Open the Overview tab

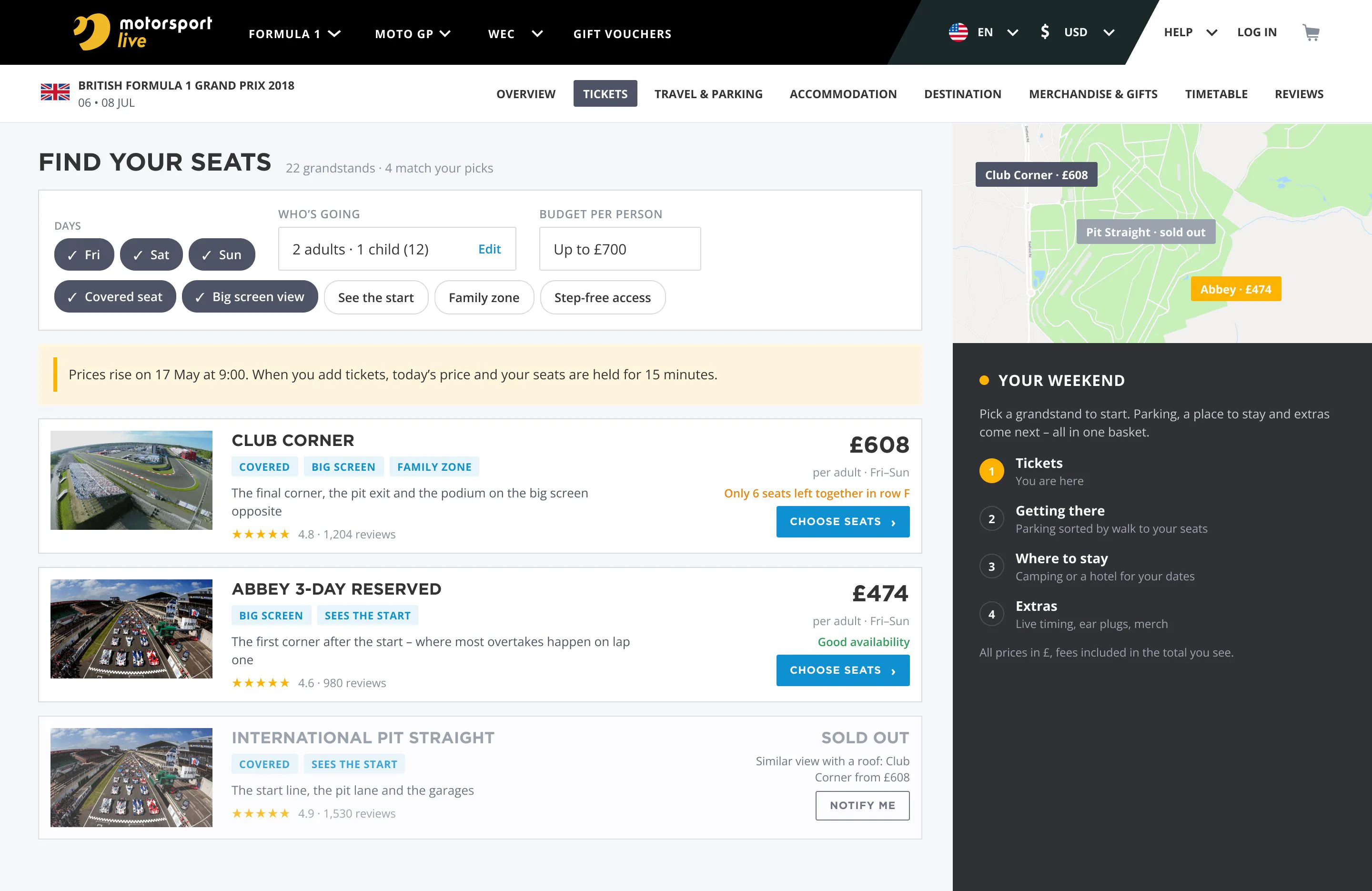[526, 93]
